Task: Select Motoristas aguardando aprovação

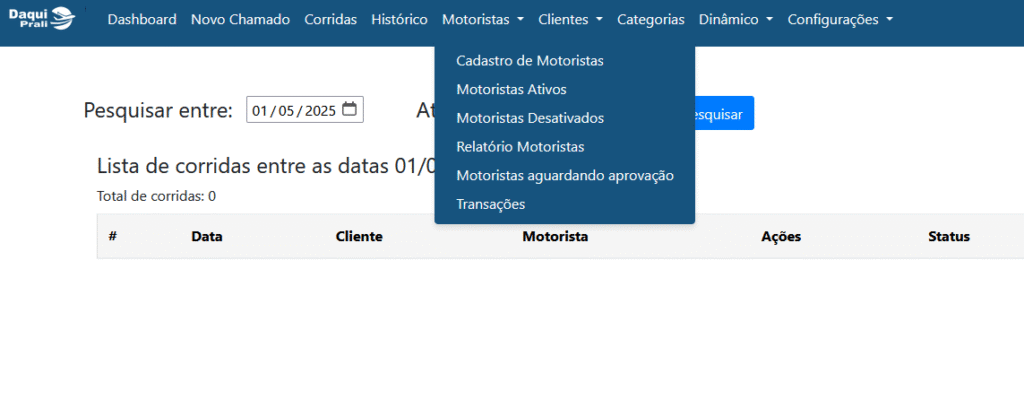Action: [x=564, y=176]
